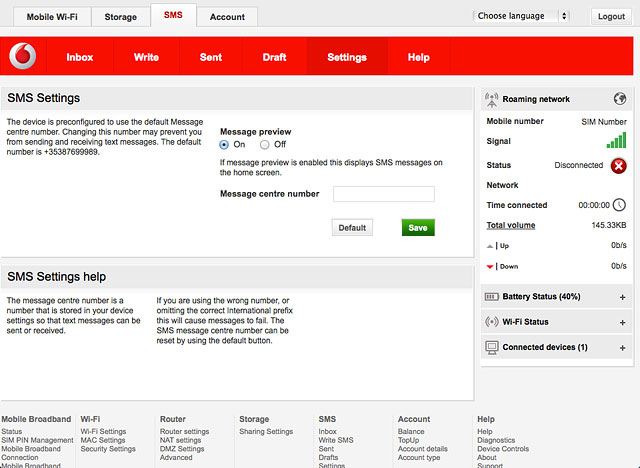The image size is (640, 468).
Task: Open the Choose language dropdown
Action: tap(521, 16)
